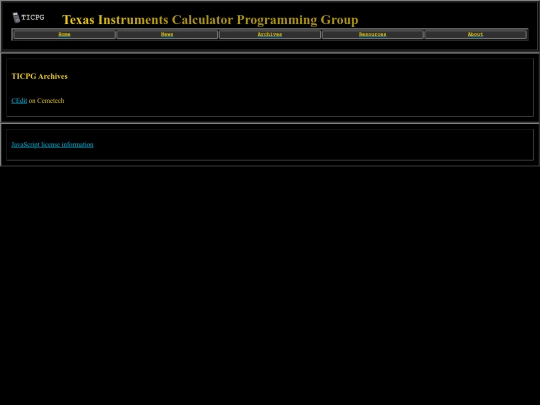Open the Home navigation link
This screenshot has width=540, height=405.
[64, 34]
